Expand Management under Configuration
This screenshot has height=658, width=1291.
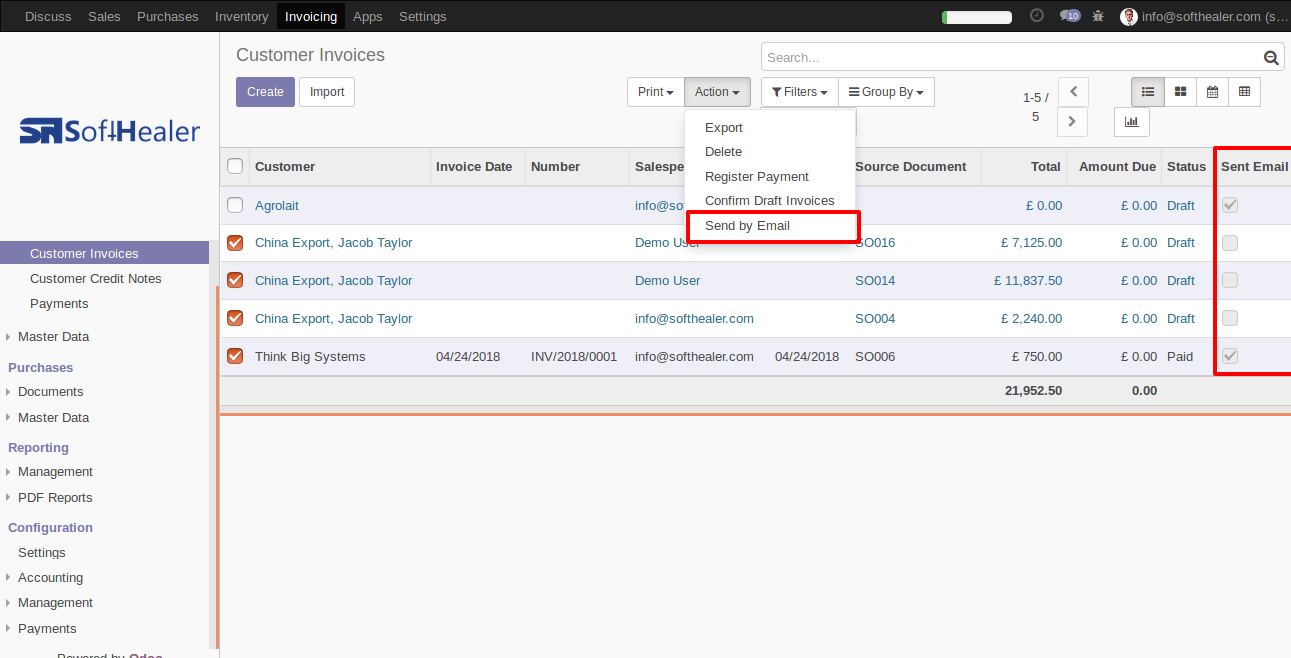[55, 603]
